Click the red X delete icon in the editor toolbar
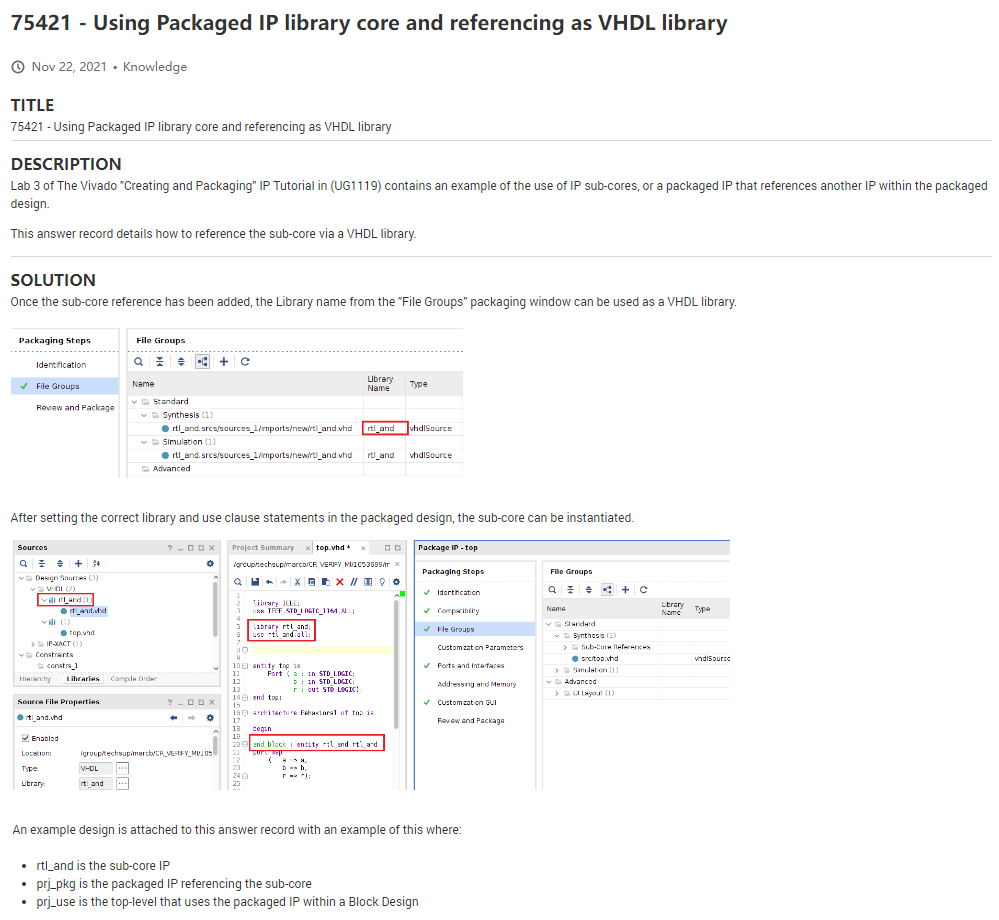Image resolution: width=999 pixels, height=920 pixels. click(340, 582)
